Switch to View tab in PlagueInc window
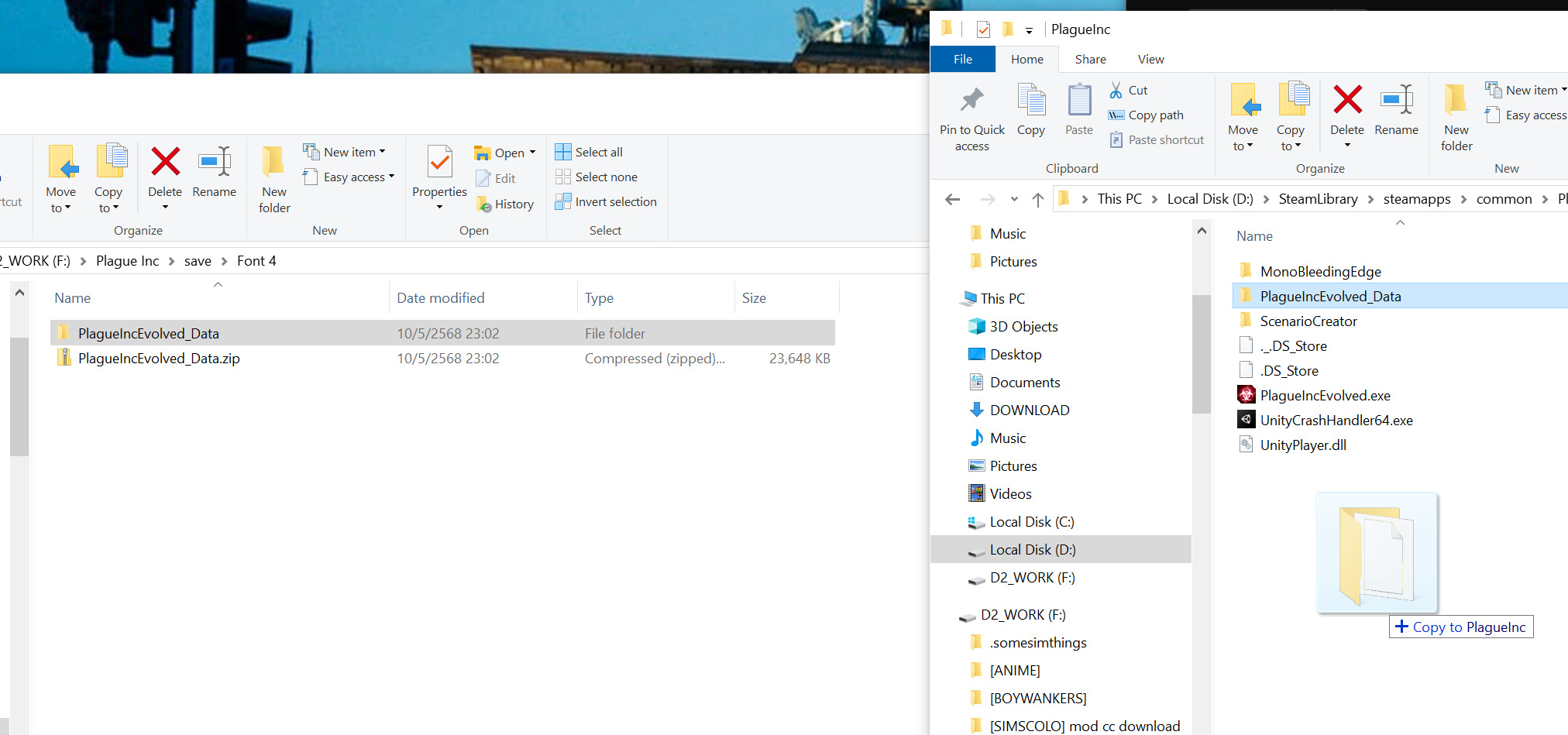The width and height of the screenshot is (1568, 735). point(1151,59)
